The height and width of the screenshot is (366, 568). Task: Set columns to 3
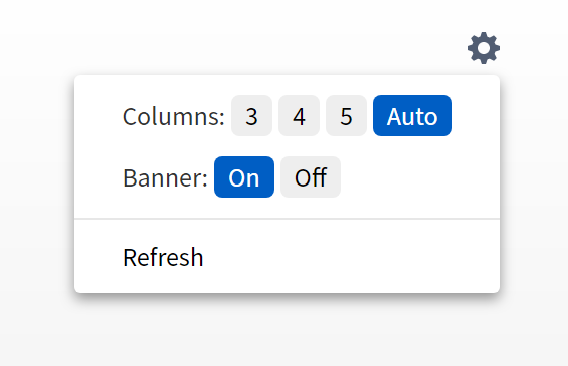(251, 116)
